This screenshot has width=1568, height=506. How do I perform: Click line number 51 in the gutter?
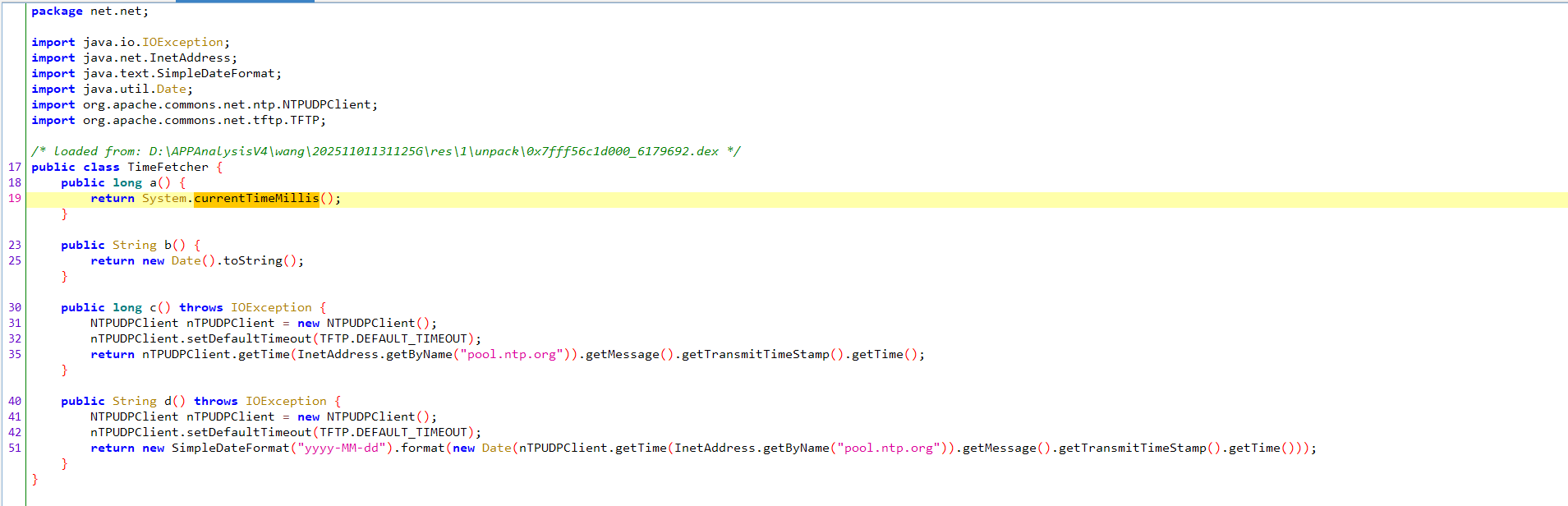(15, 448)
